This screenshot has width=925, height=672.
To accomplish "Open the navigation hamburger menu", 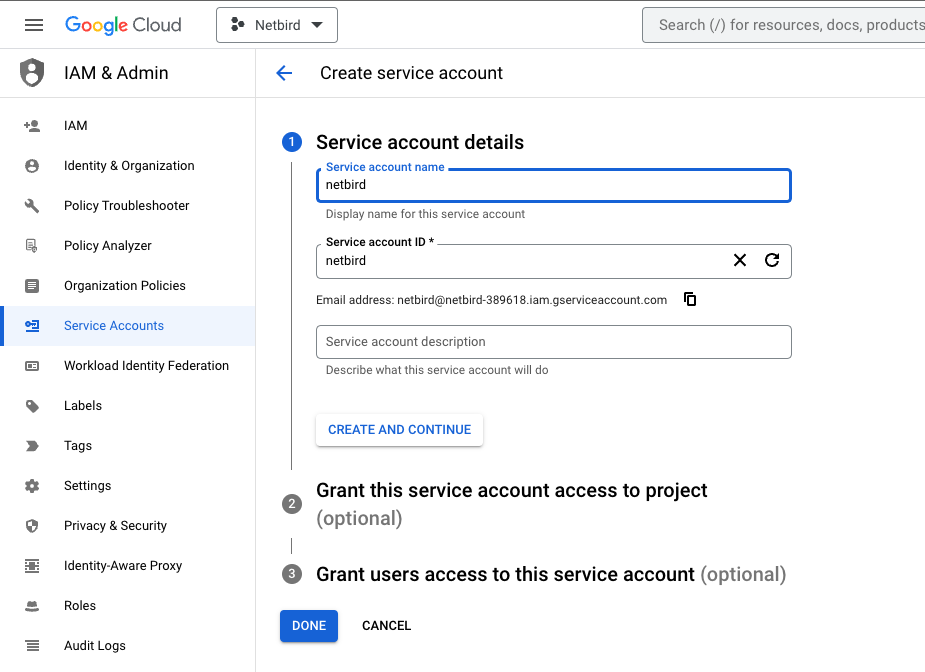I will (x=33, y=25).
